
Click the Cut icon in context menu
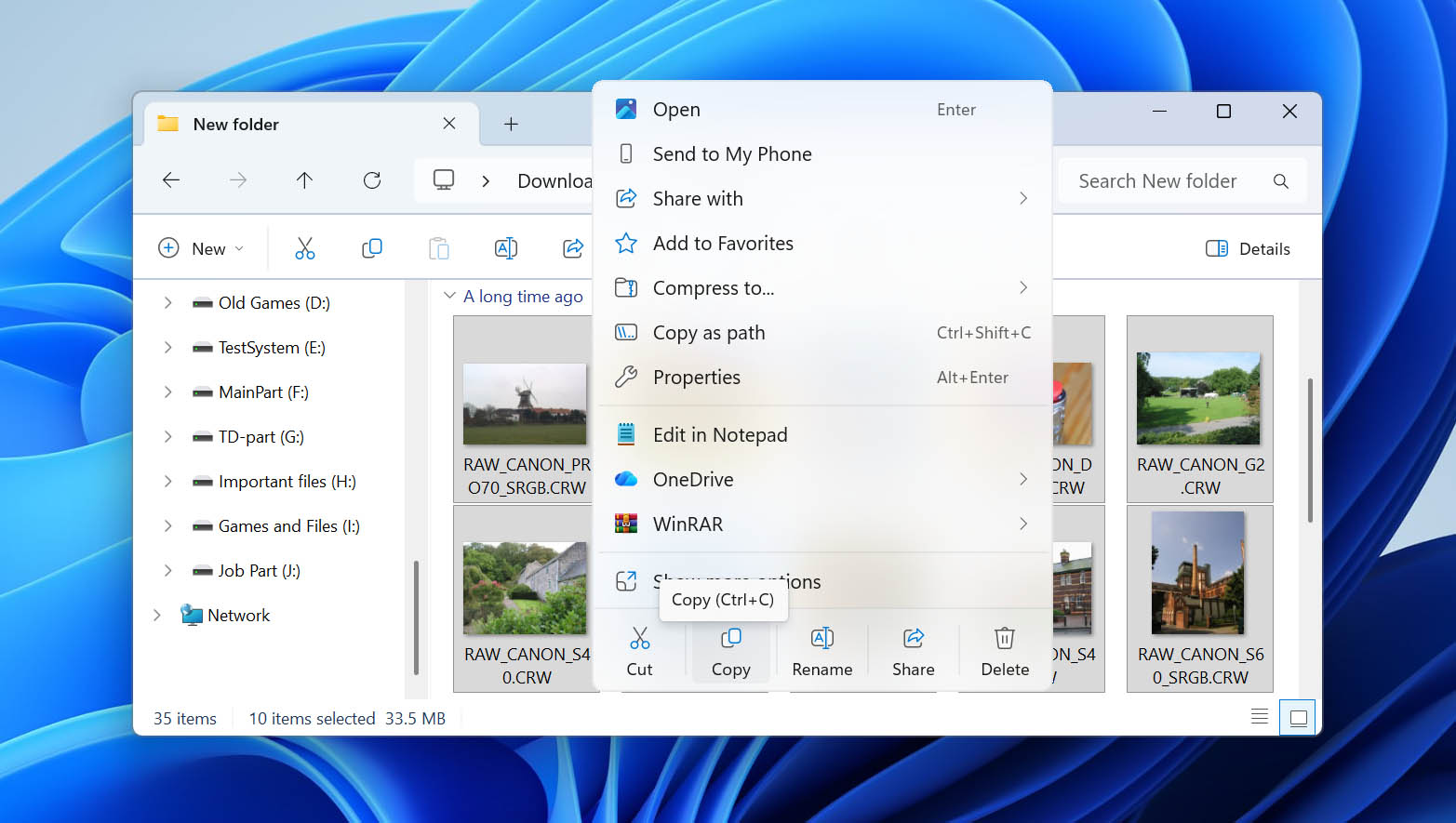pos(639,638)
